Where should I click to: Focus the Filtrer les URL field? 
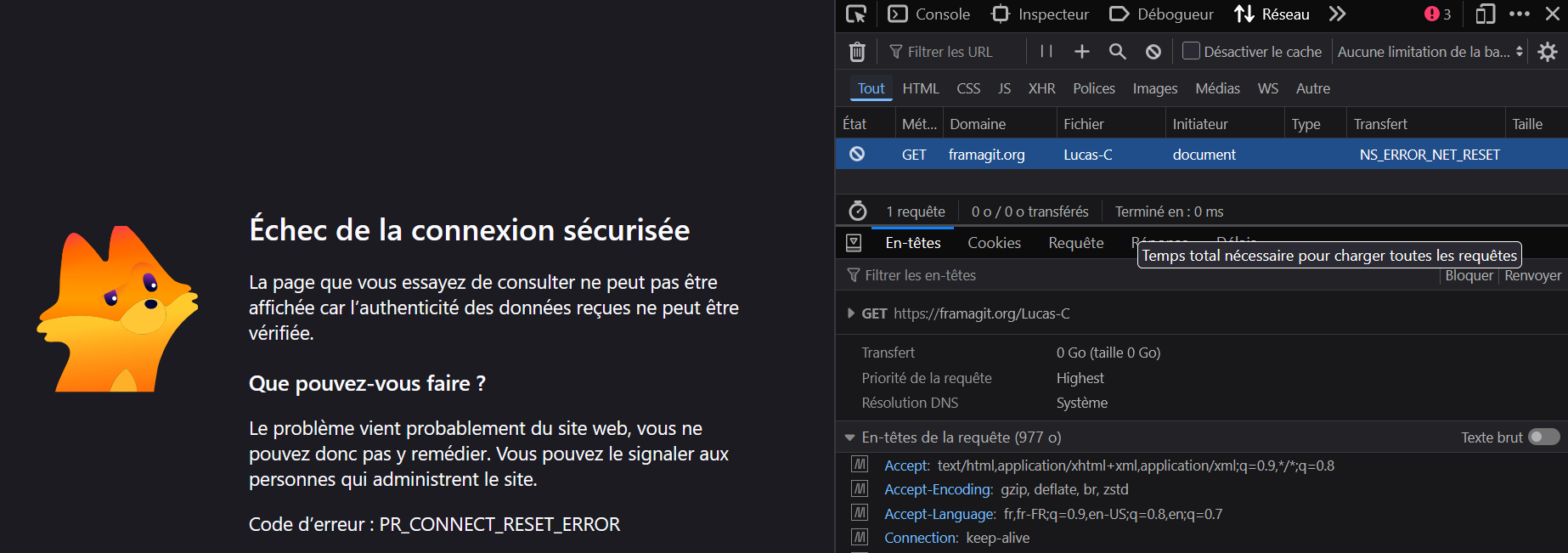[x=951, y=52]
